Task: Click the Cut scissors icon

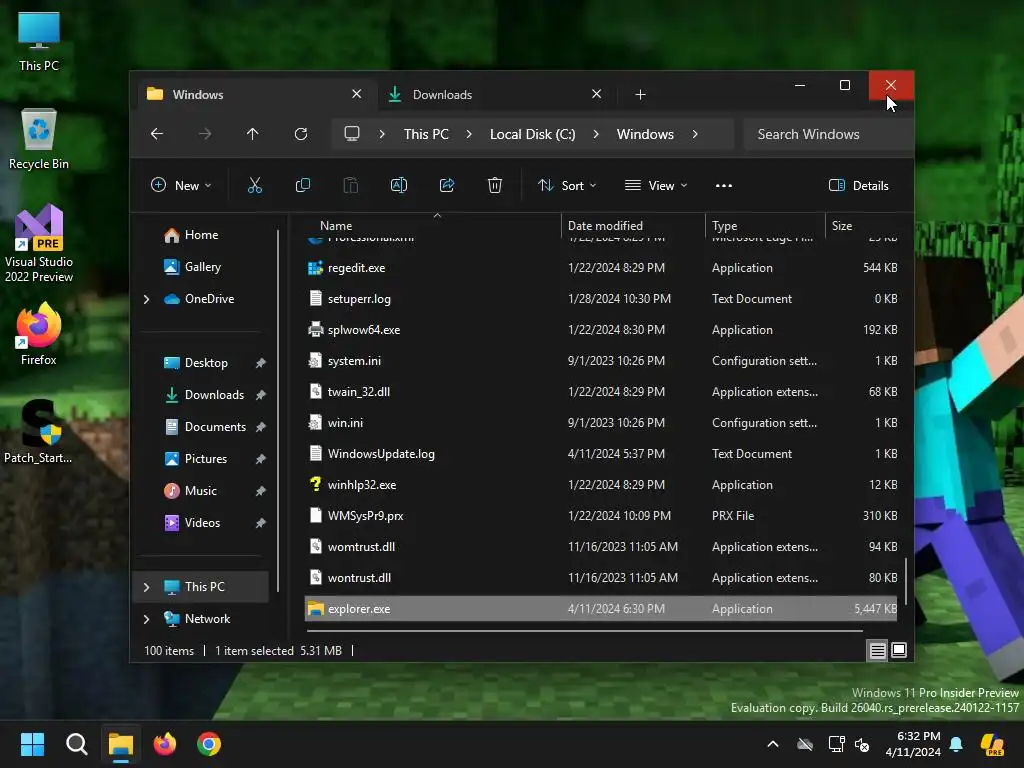Action: [x=255, y=185]
